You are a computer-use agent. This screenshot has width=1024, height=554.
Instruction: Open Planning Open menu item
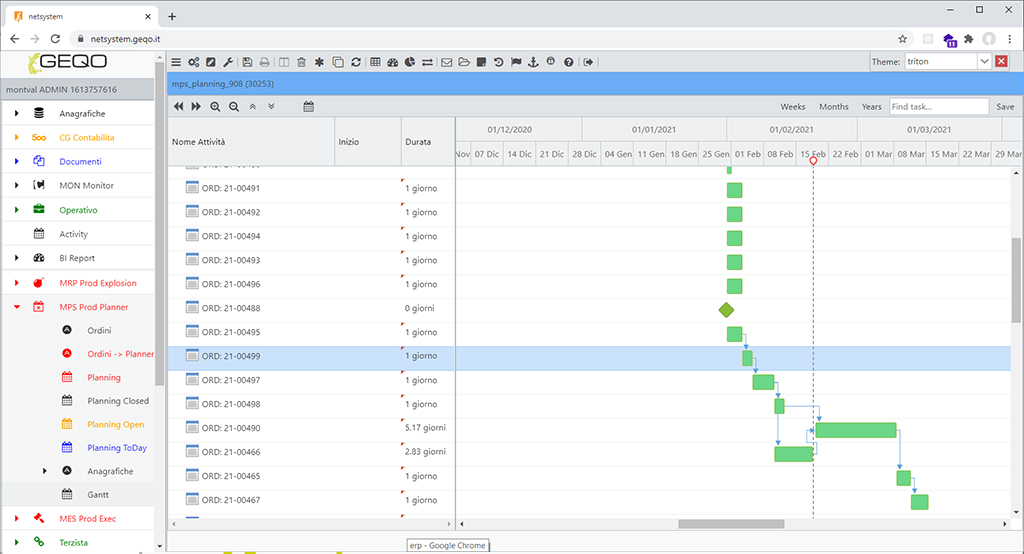pyautogui.click(x=116, y=424)
